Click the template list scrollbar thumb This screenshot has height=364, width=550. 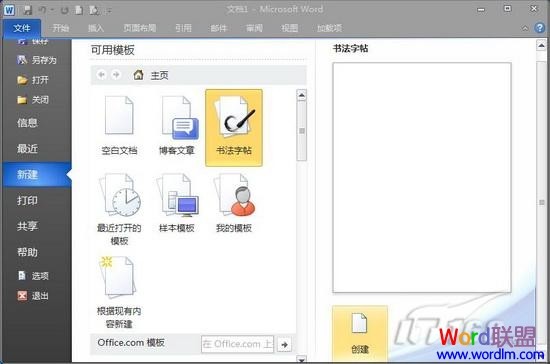(301, 131)
